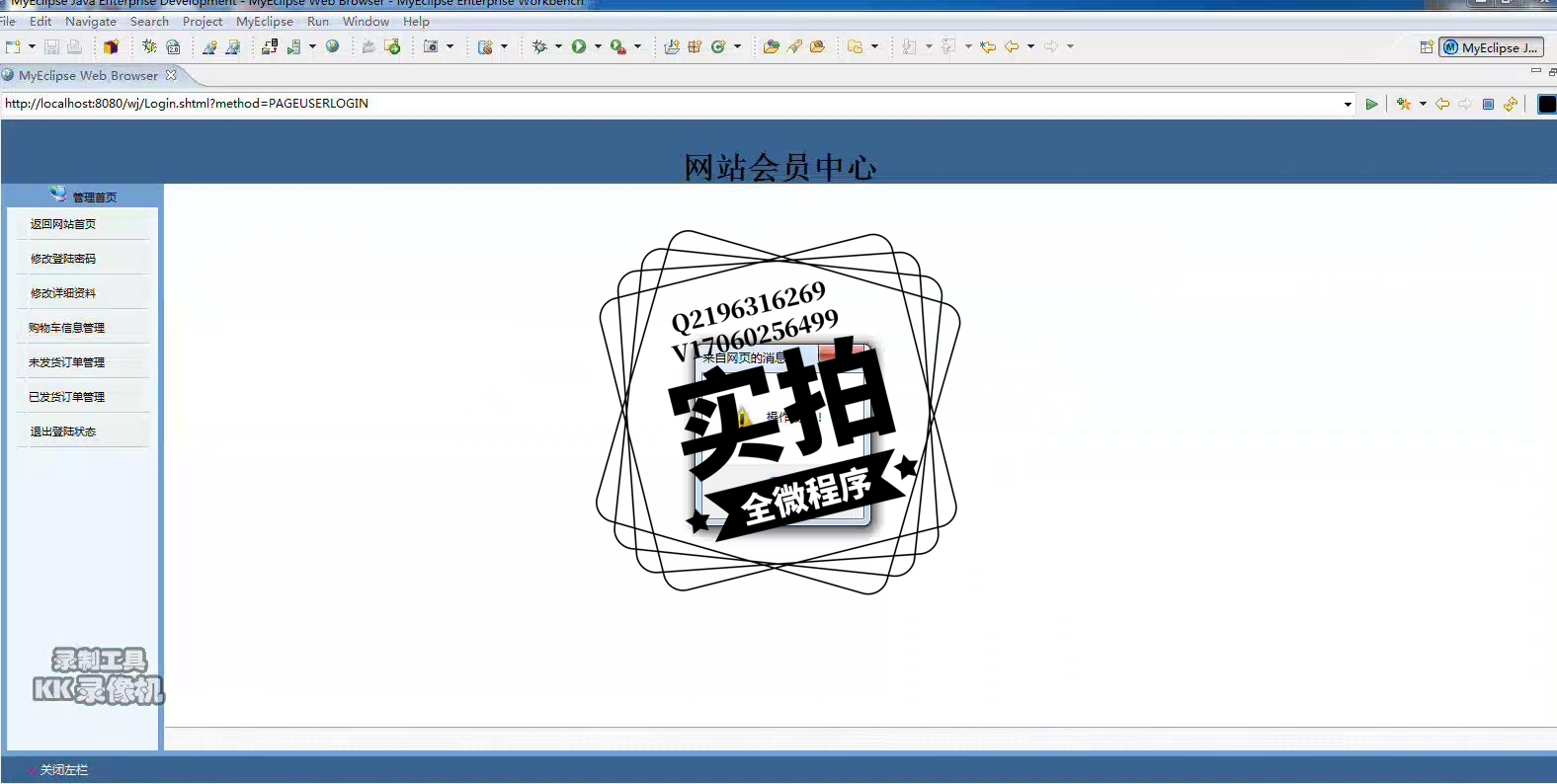Image resolution: width=1557 pixels, height=784 pixels.
Task: Open the Edit menu
Action: click(x=41, y=21)
